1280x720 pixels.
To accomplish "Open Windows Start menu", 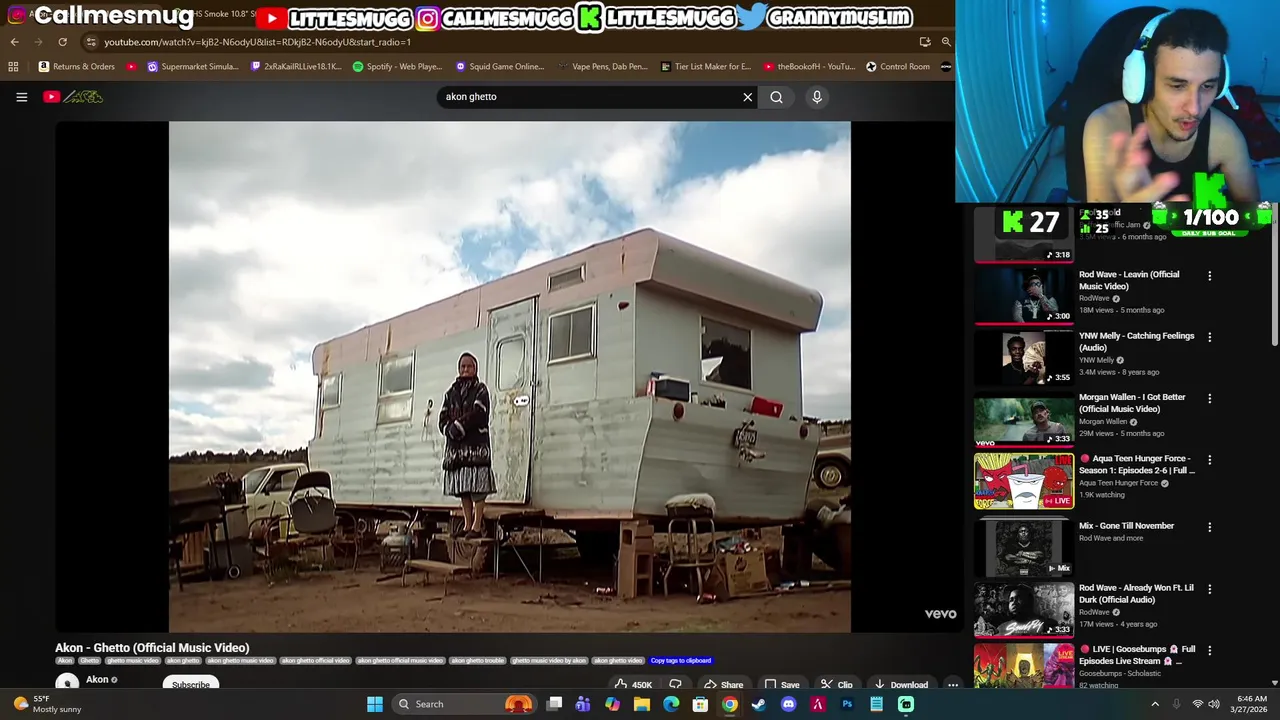I will pos(374,704).
